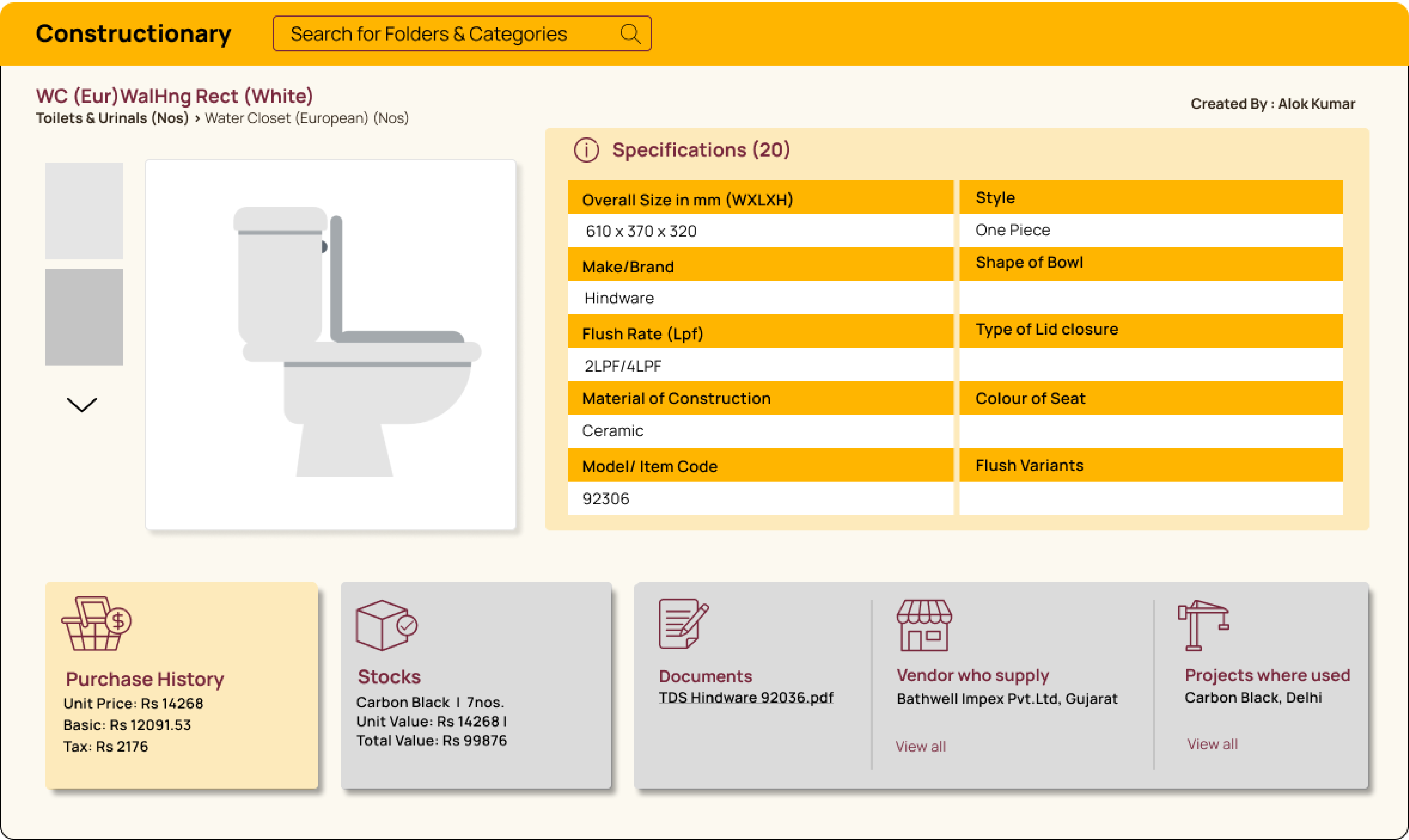The width and height of the screenshot is (1409, 840).
Task: Click the Documents notepad icon
Action: coord(684,624)
